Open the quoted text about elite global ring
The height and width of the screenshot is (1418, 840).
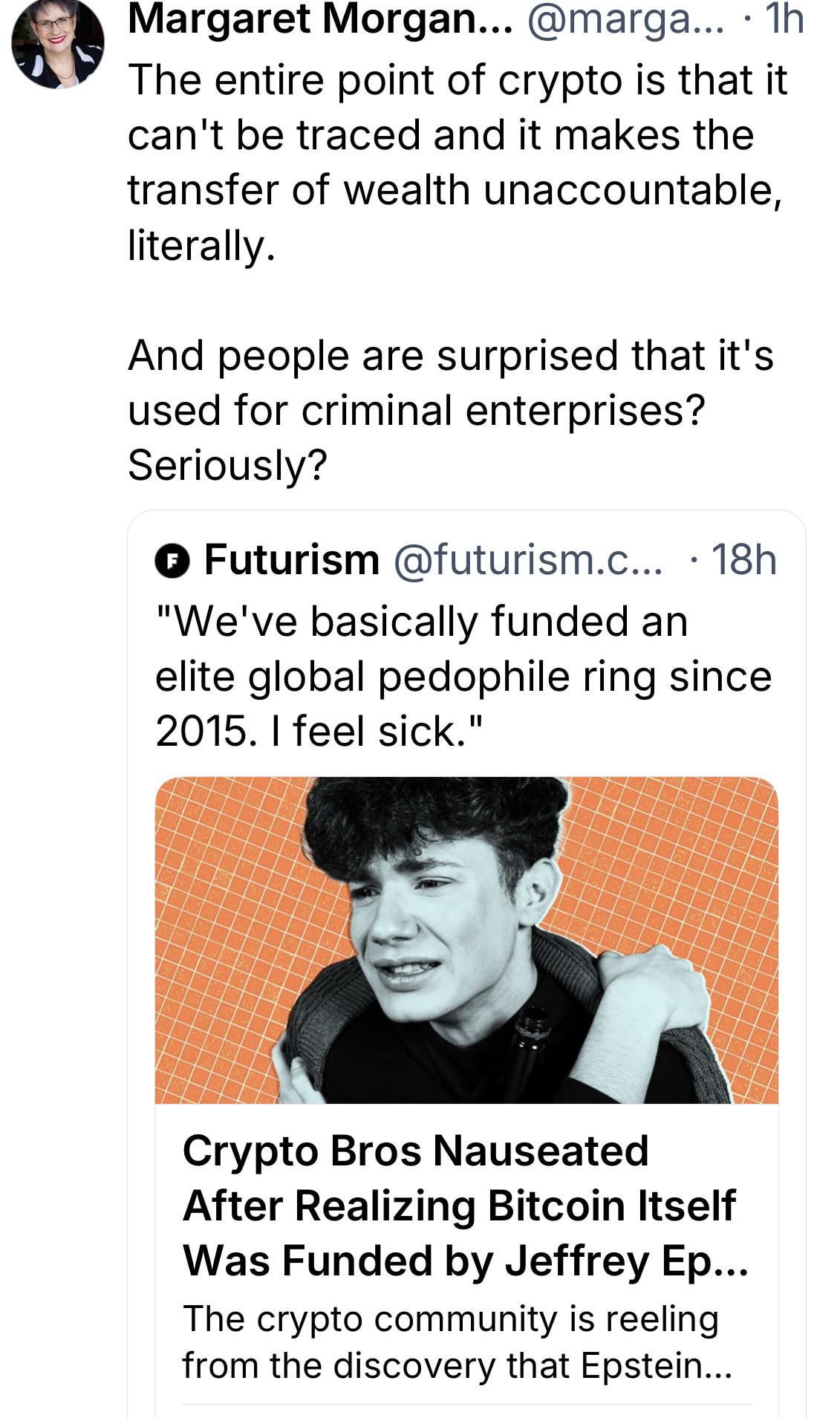click(x=462, y=676)
